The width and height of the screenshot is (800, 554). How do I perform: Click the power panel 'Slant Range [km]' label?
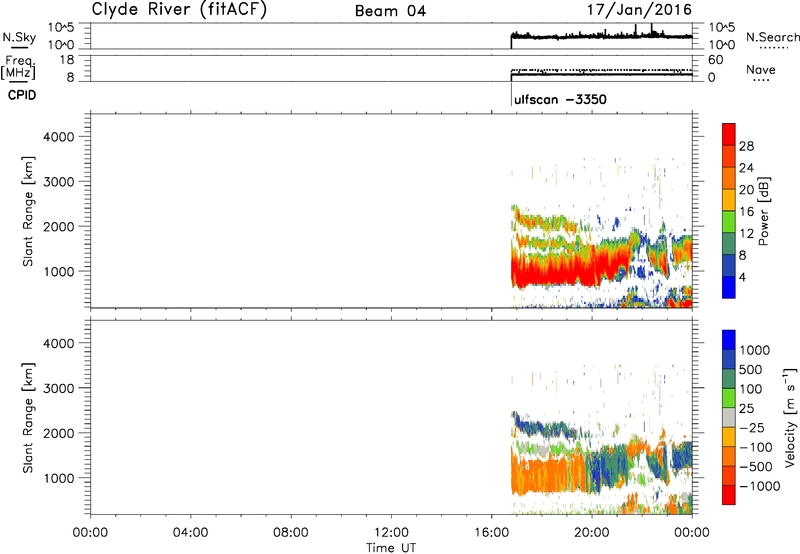[28, 211]
